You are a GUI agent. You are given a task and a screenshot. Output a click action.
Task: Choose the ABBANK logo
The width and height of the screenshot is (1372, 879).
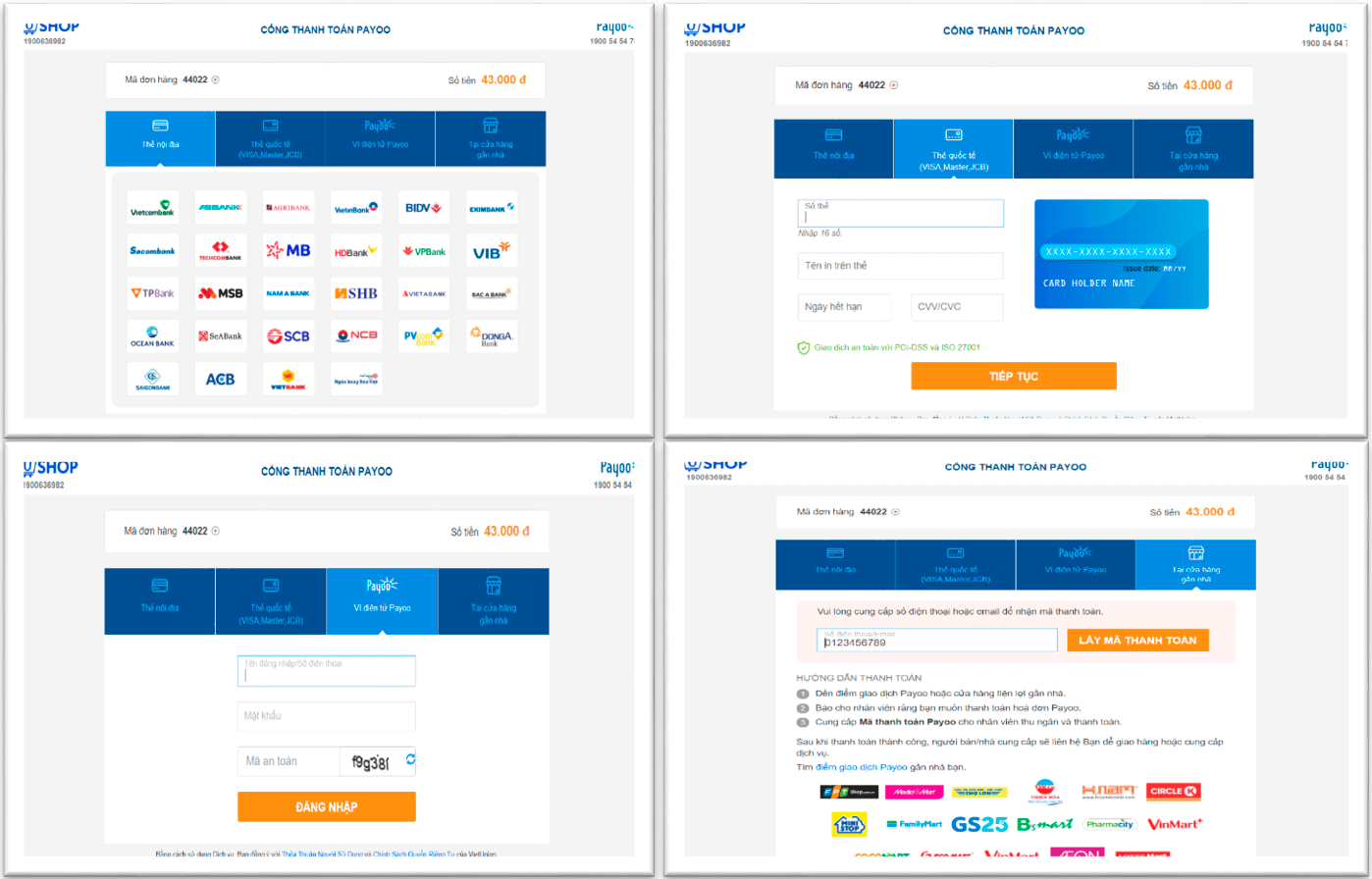(x=221, y=208)
